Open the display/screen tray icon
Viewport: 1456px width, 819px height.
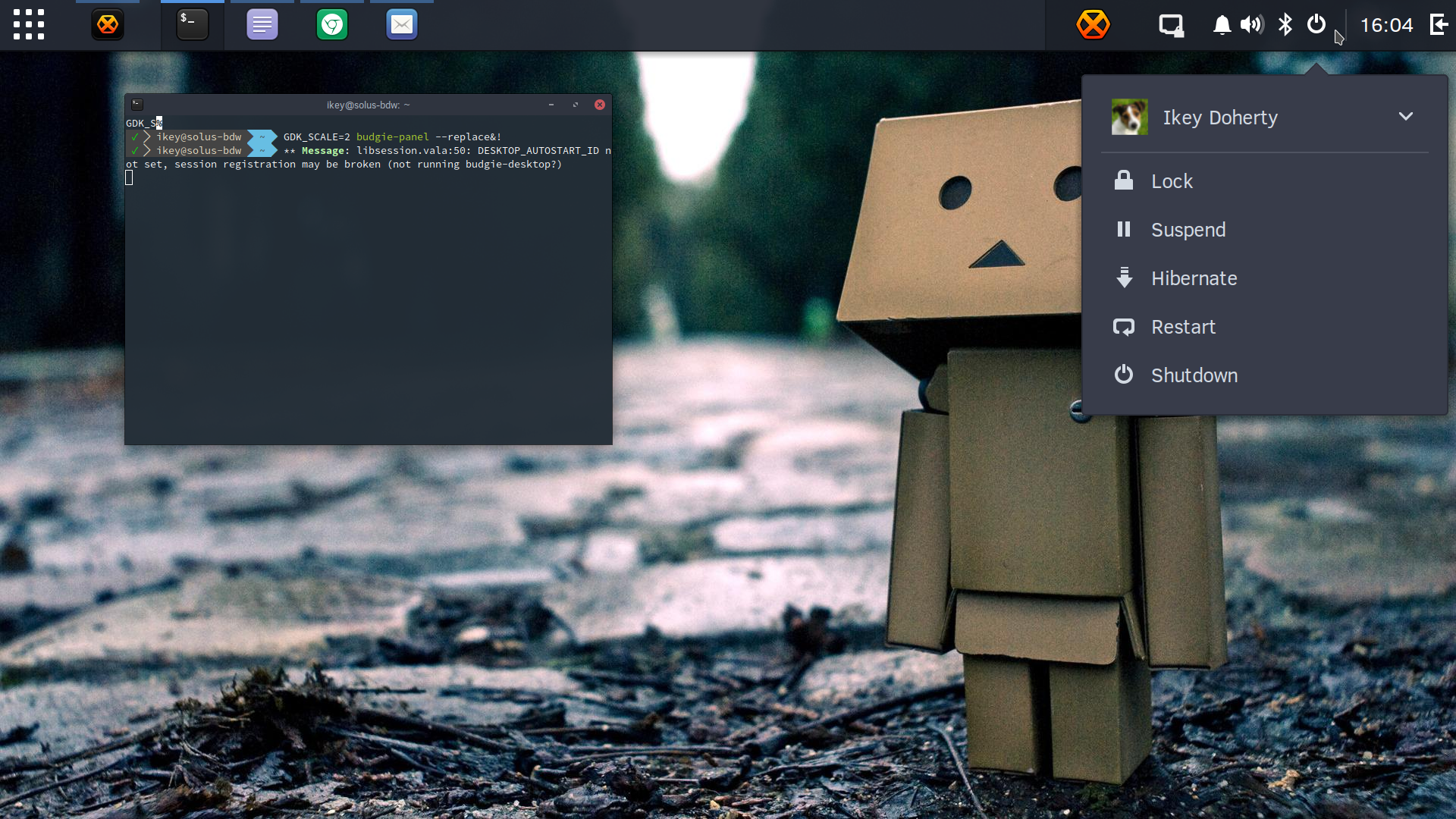pos(1172,25)
